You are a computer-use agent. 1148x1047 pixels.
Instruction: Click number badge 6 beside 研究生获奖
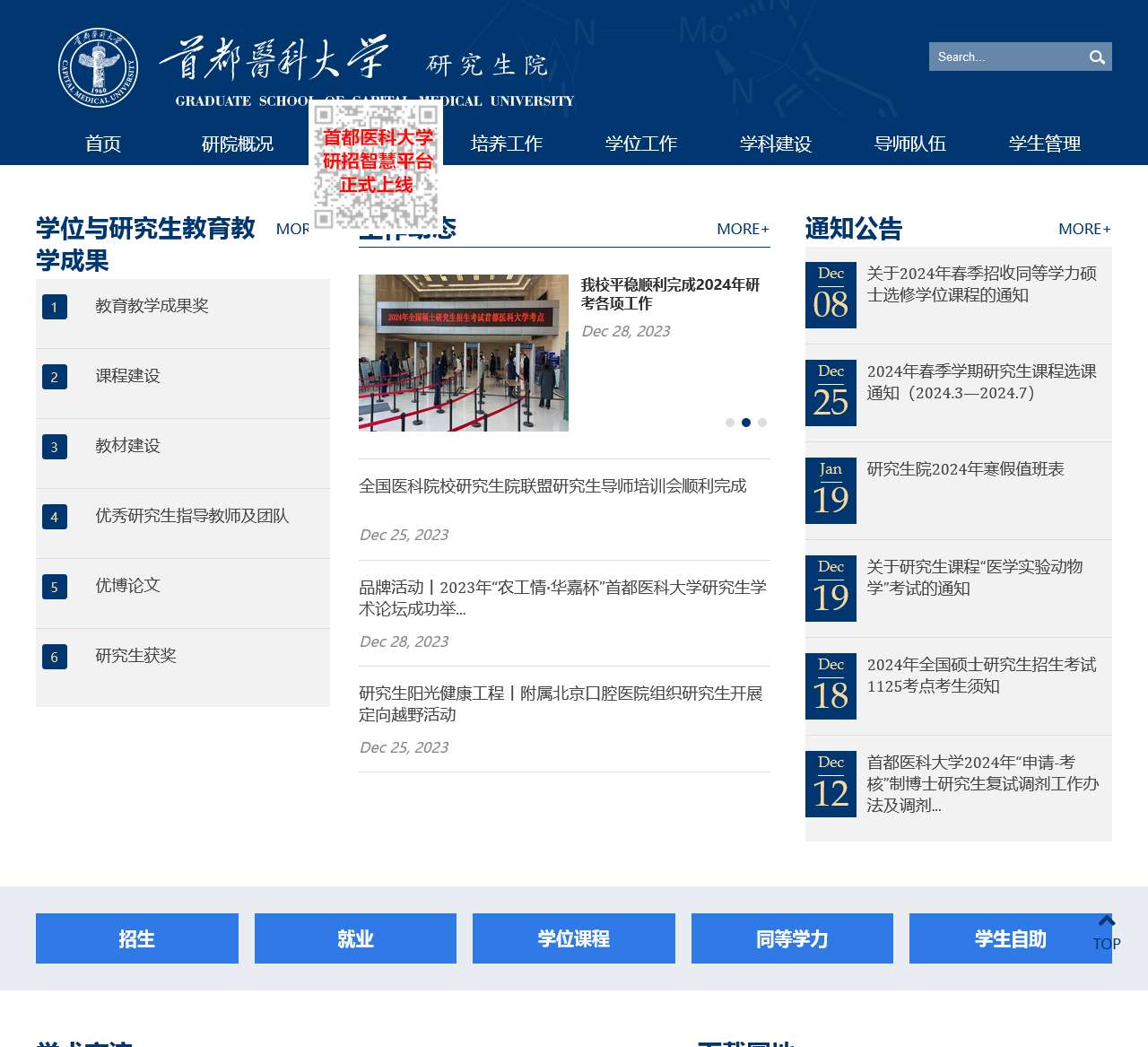tap(55, 657)
